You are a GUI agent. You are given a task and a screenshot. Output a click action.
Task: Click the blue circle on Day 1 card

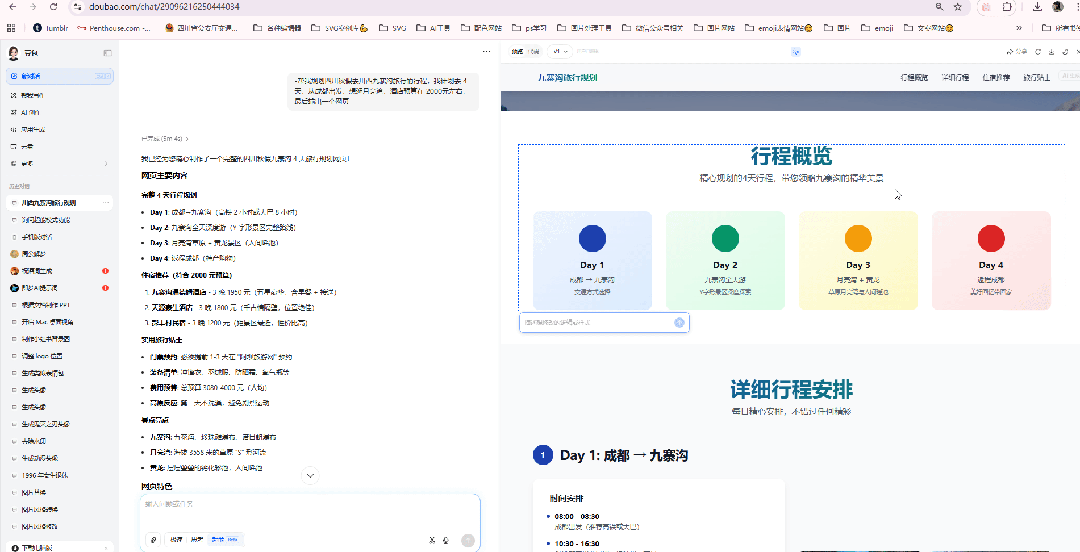point(592,238)
